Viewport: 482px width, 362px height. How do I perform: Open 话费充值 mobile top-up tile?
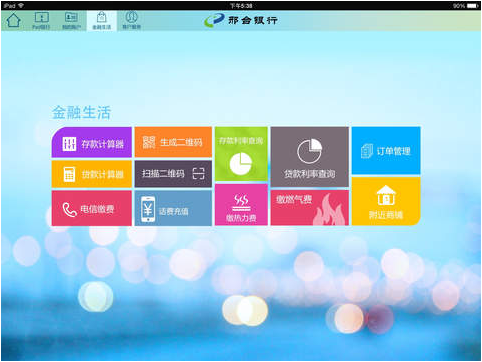[x=173, y=208]
